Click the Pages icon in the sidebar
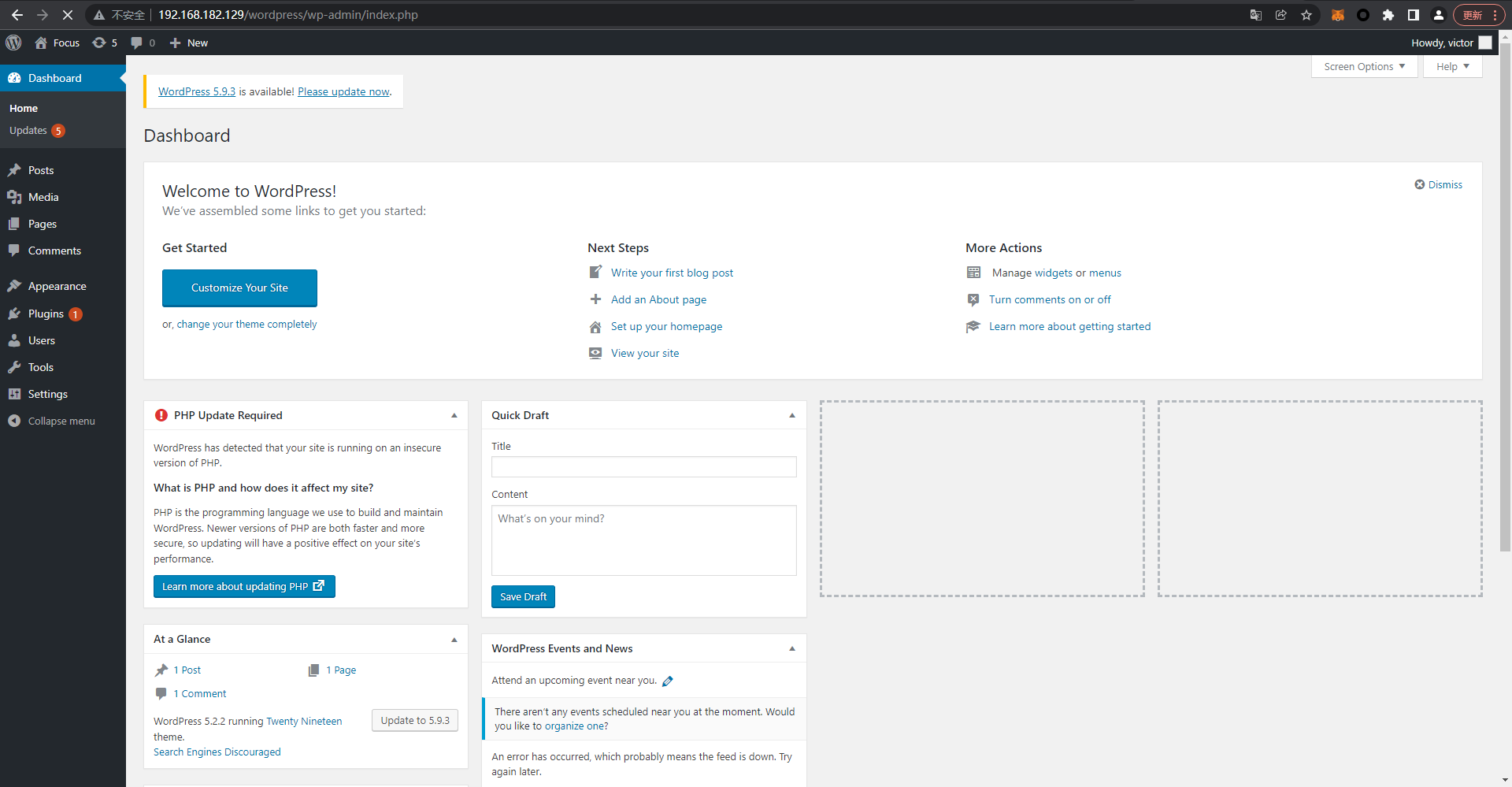This screenshot has height=787, width=1512. coord(14,224)
